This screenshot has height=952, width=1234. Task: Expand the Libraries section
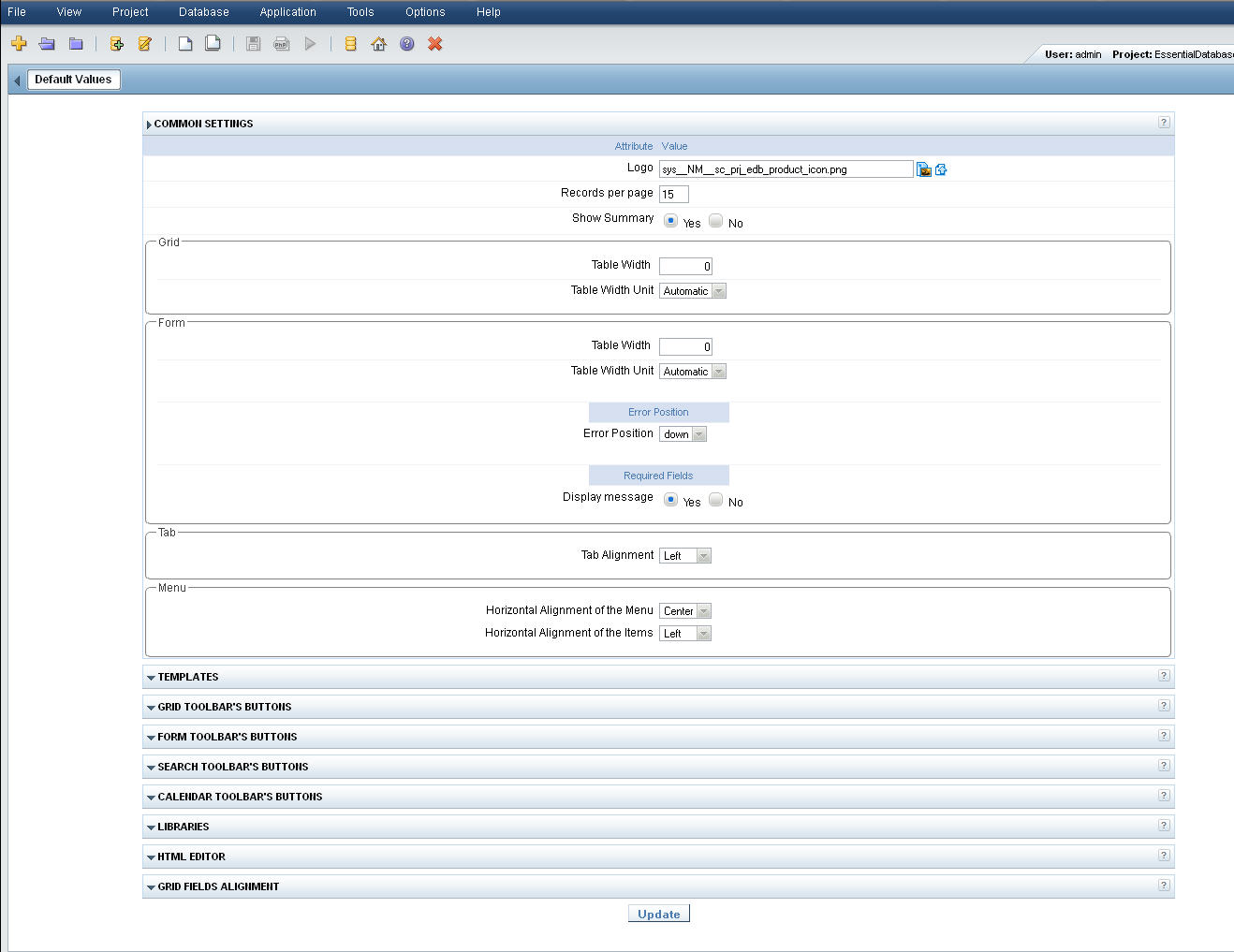coord(151,828)
